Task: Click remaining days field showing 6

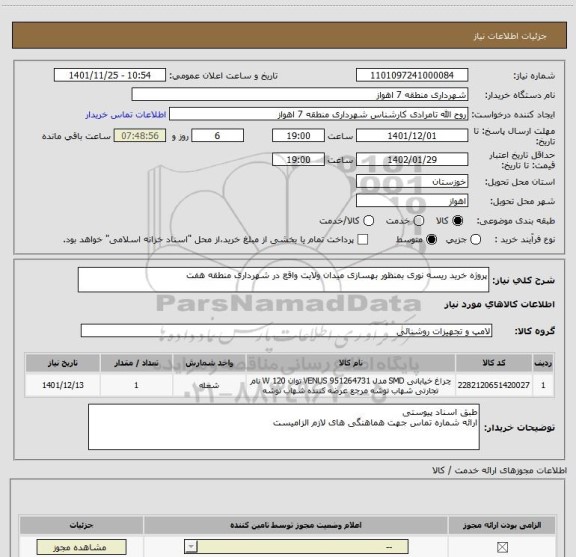Action: coord(217,136)
